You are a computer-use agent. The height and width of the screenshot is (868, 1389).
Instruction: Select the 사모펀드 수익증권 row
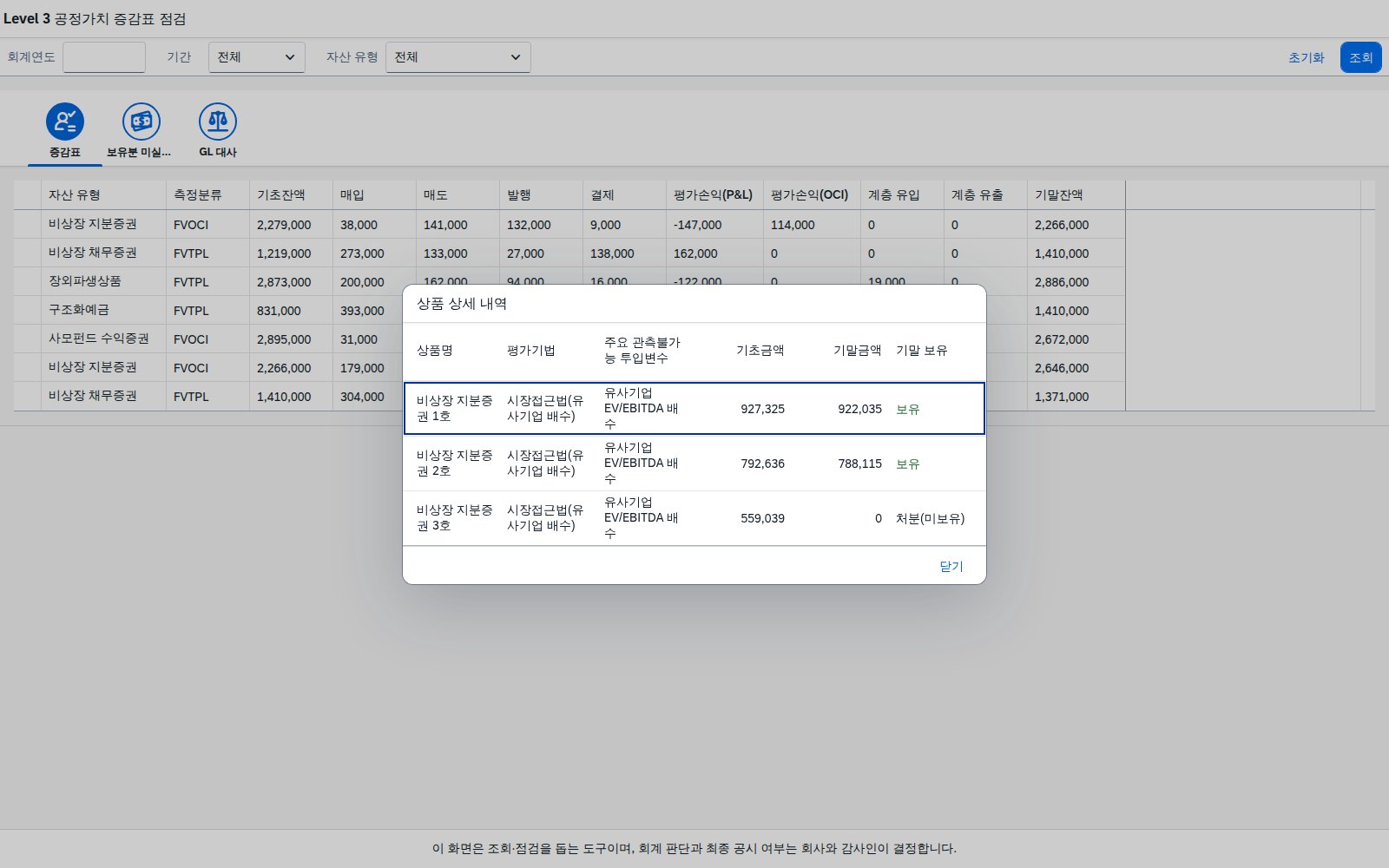tap(208, 339)
